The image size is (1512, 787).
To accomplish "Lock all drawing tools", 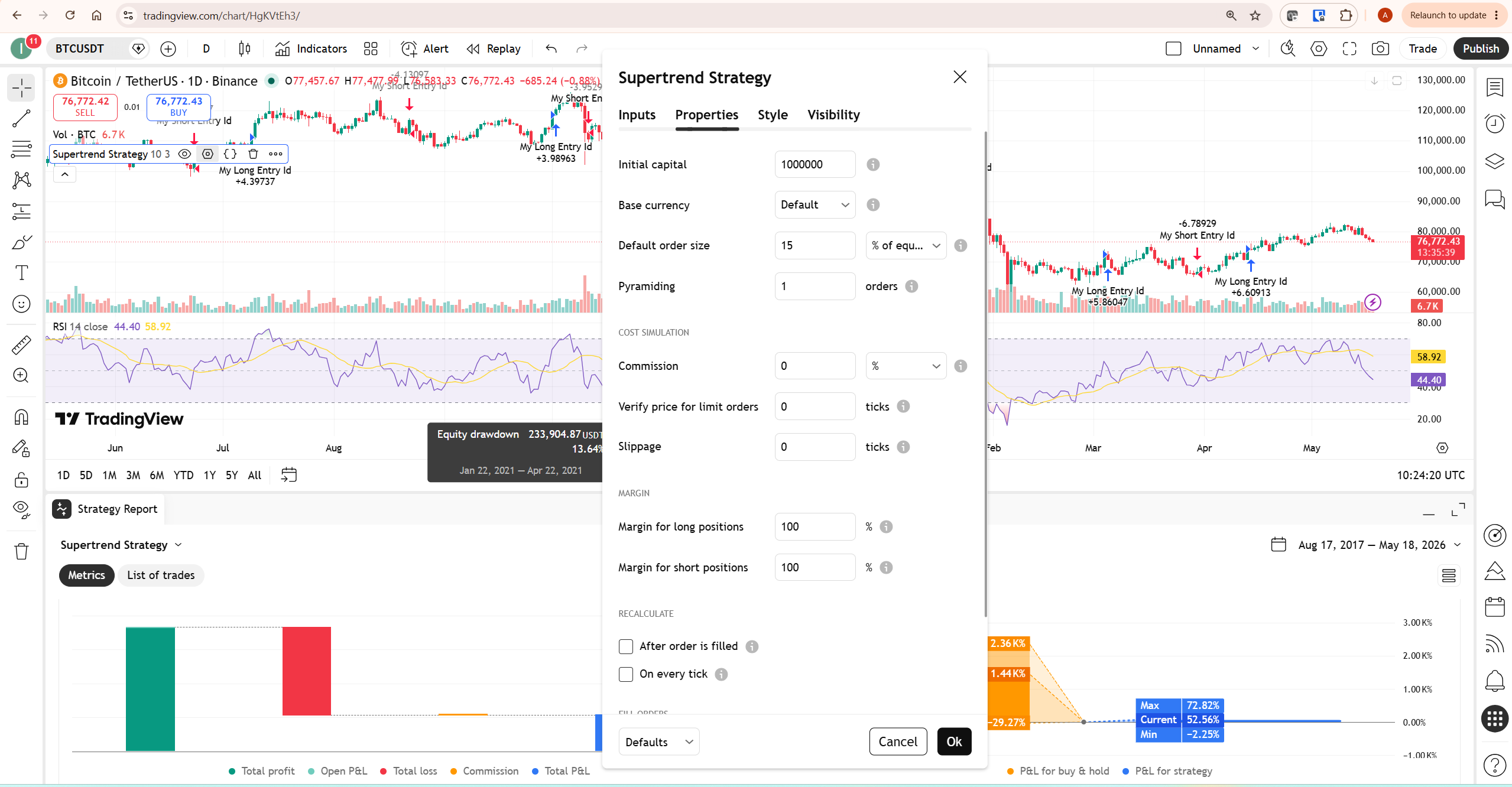I will pyautogui.click(x=22, y=479).
